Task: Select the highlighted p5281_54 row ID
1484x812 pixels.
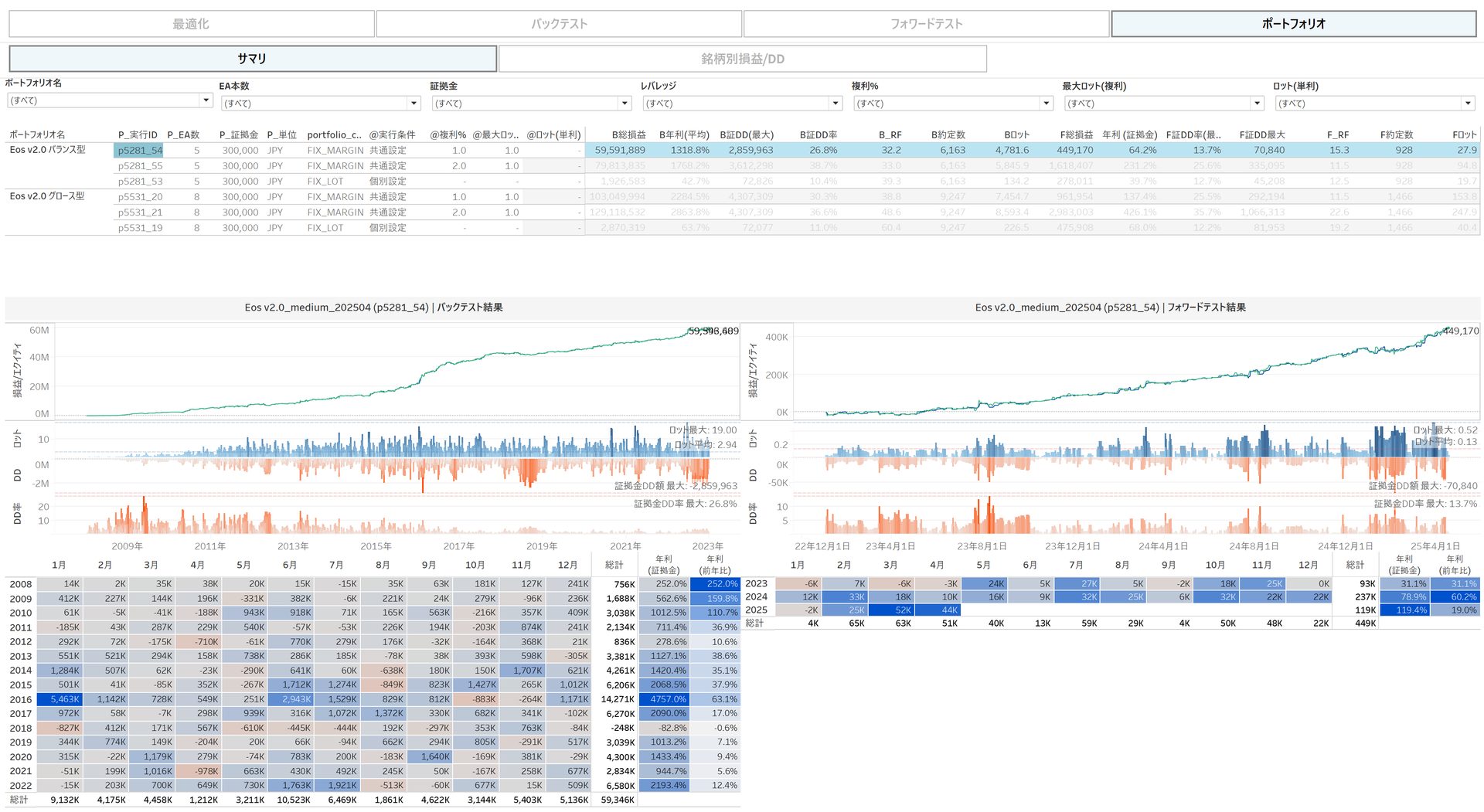Action: 139,151
